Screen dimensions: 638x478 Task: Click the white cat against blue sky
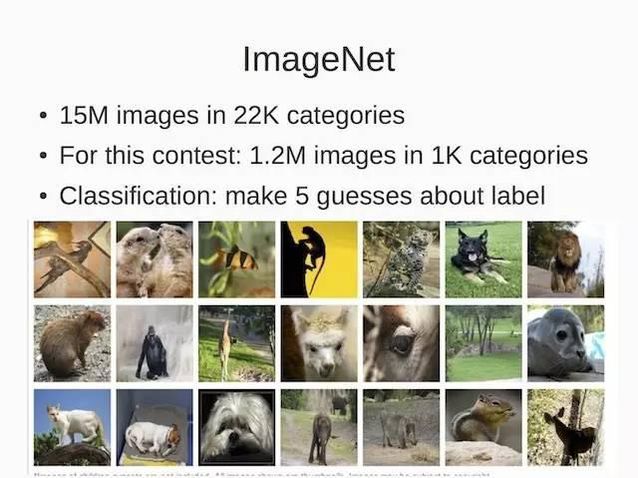tap(72, 428)
